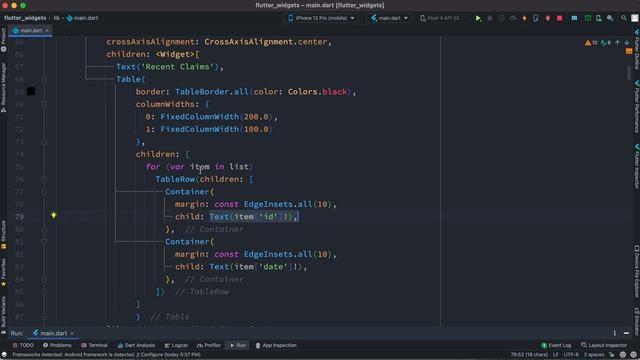The height and width of the screenshot is (360, 640).
Task: Click the orange marker on editor scrollbar
Action: coord(629,51)
